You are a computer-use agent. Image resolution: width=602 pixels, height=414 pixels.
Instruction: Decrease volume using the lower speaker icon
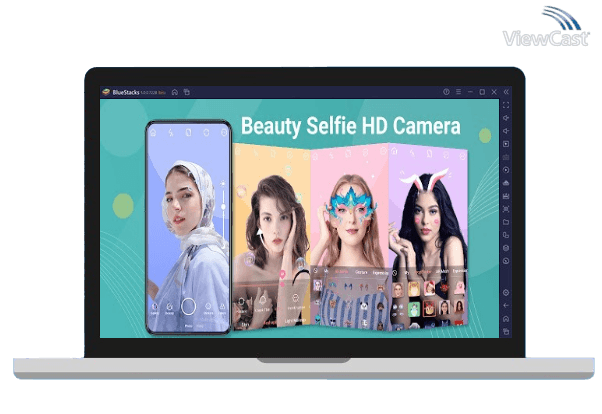(x=506, y=131)
